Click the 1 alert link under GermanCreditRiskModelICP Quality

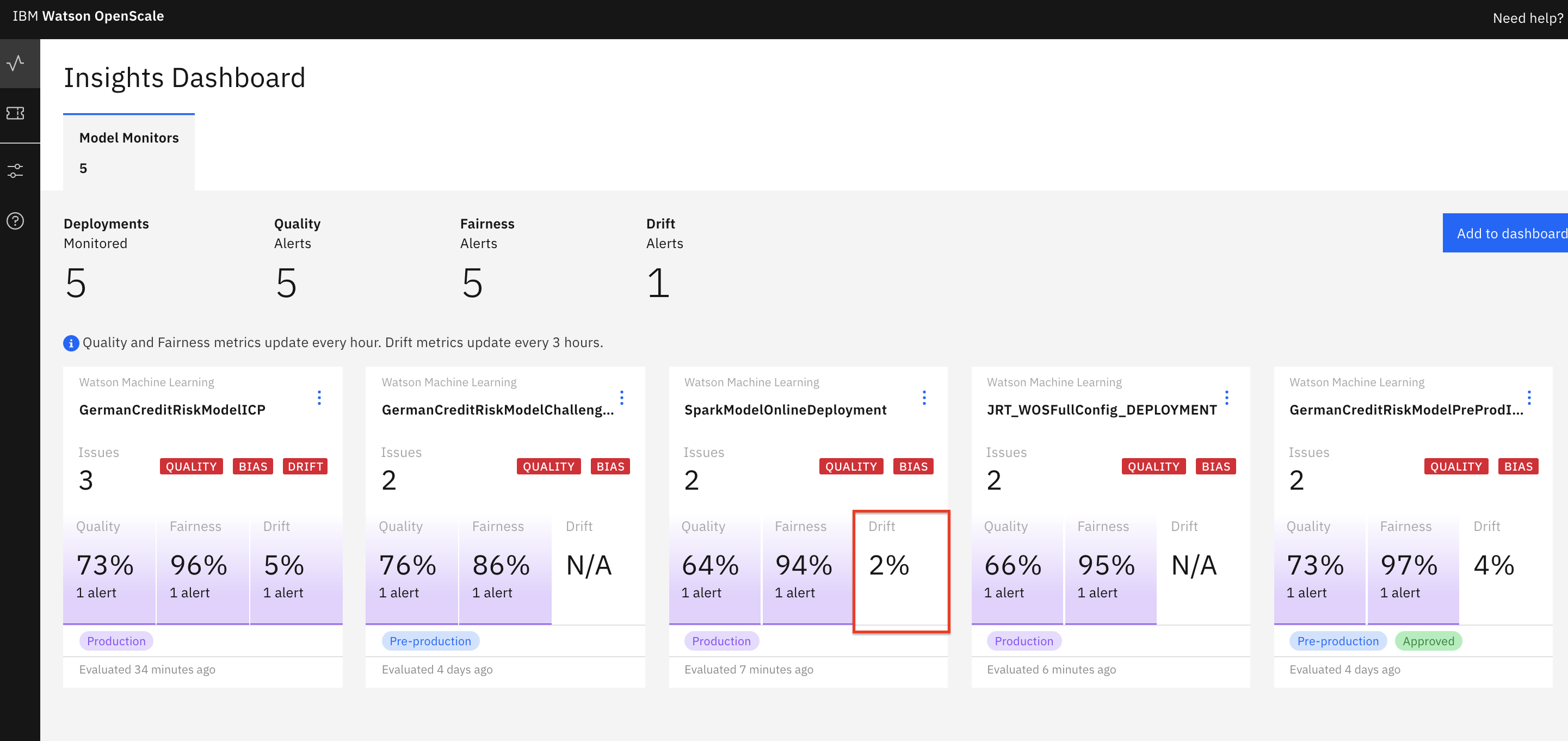(x=97, y=592)
